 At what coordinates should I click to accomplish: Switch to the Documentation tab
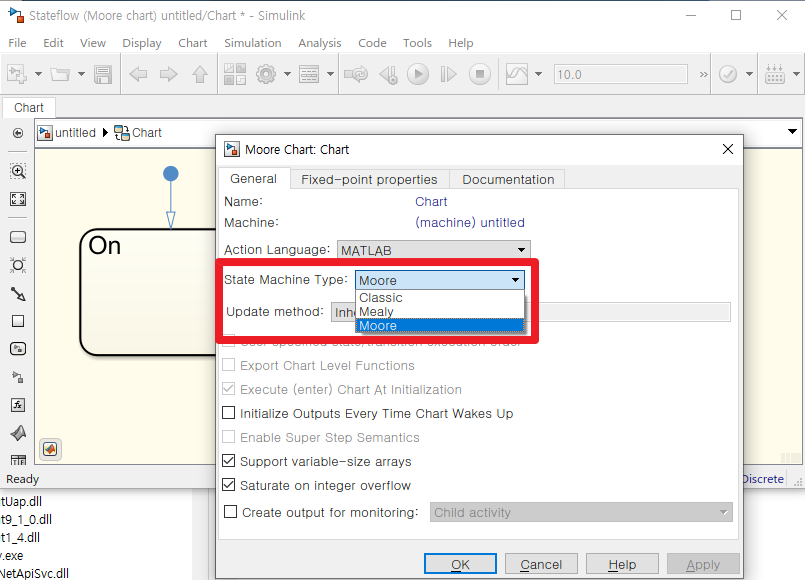click(x=508, y=179)
